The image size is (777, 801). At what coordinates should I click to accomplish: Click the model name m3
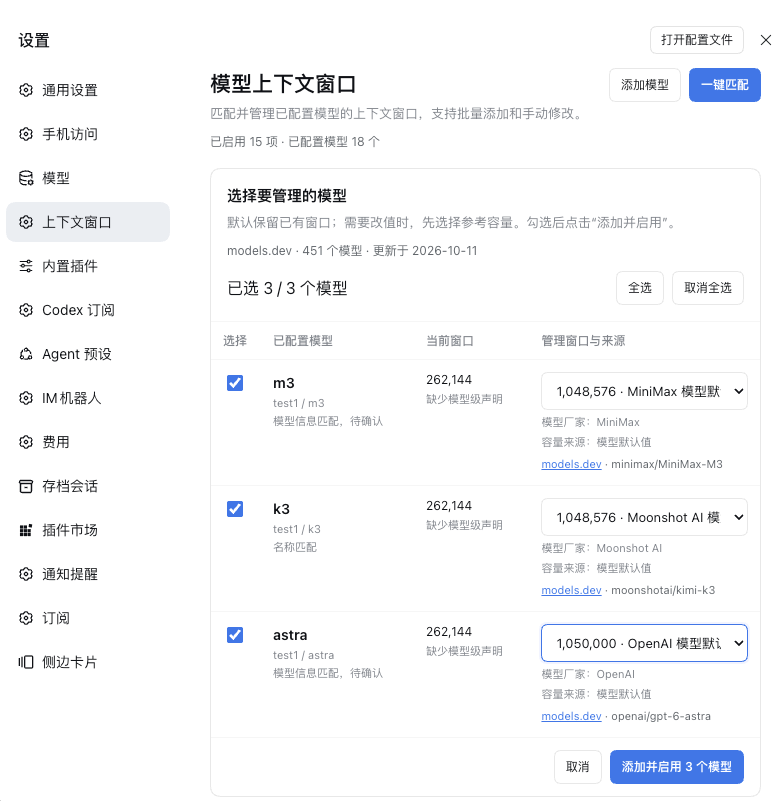(284, 383)
